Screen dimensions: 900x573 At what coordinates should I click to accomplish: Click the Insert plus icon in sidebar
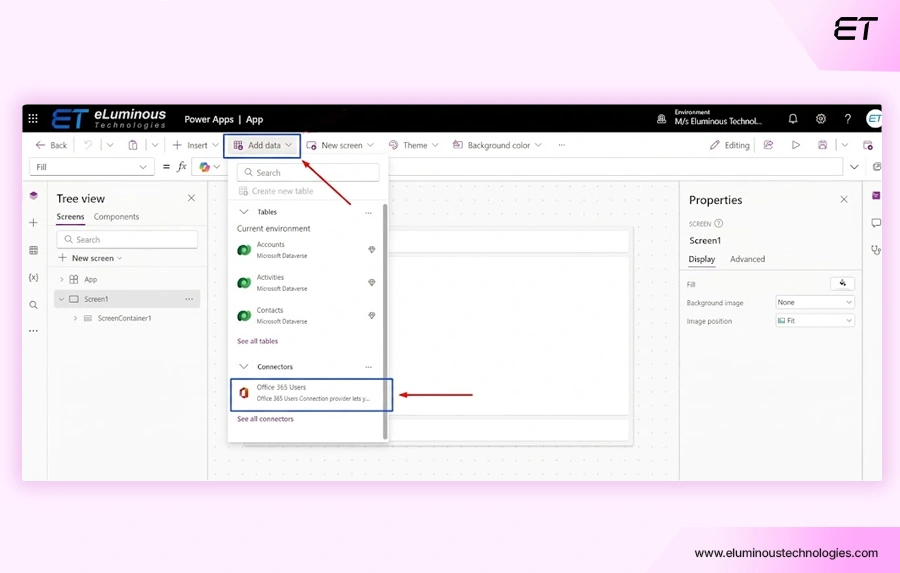[x=33, y=223]
